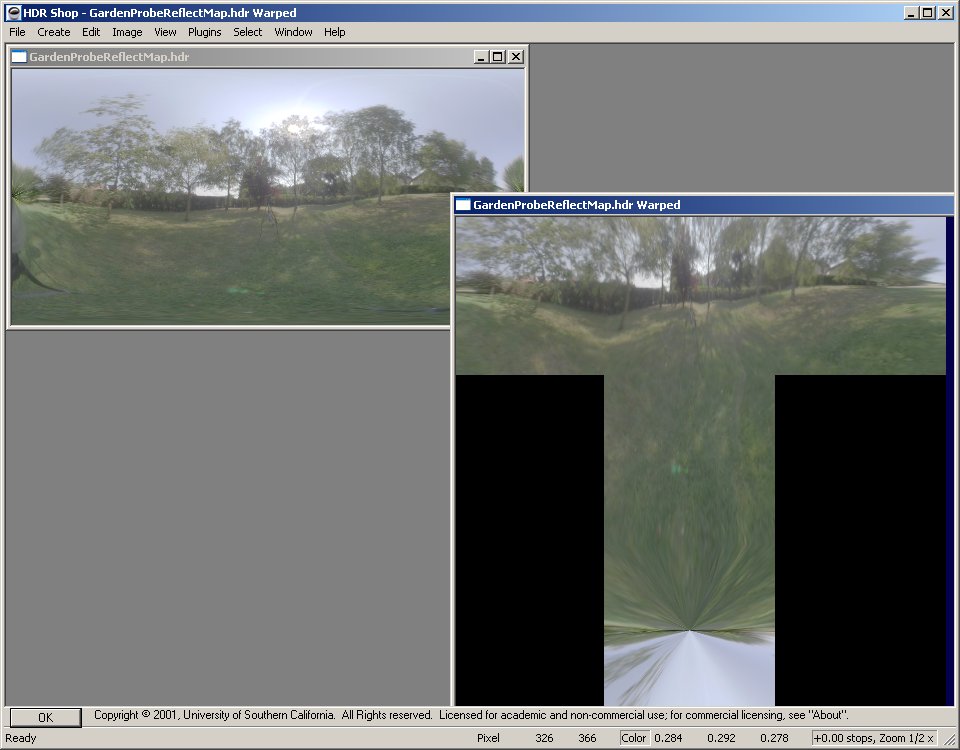This screenshot has height=750, width=960.
Task: Click the green color value 0.292
Action: (x=721, y=738)
